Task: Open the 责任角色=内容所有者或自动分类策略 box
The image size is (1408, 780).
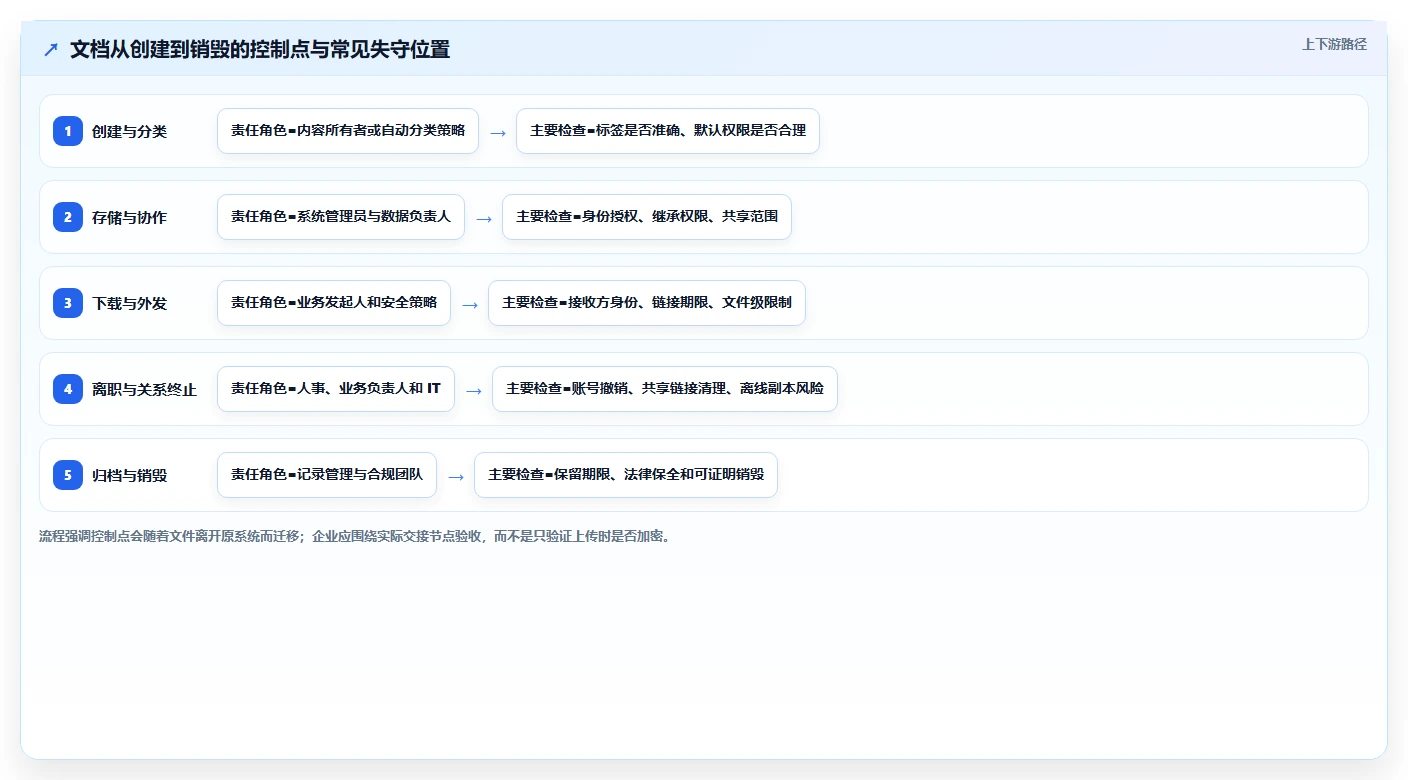Action: (348, 131)
